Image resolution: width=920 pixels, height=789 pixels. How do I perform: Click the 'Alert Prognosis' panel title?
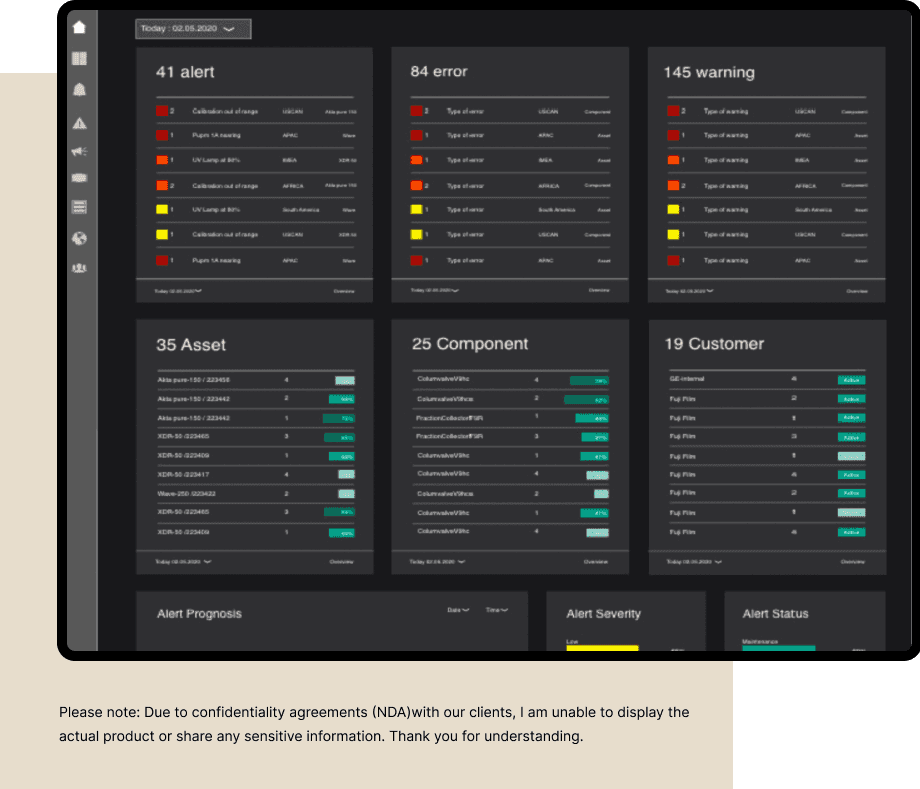tap(199, 614)
